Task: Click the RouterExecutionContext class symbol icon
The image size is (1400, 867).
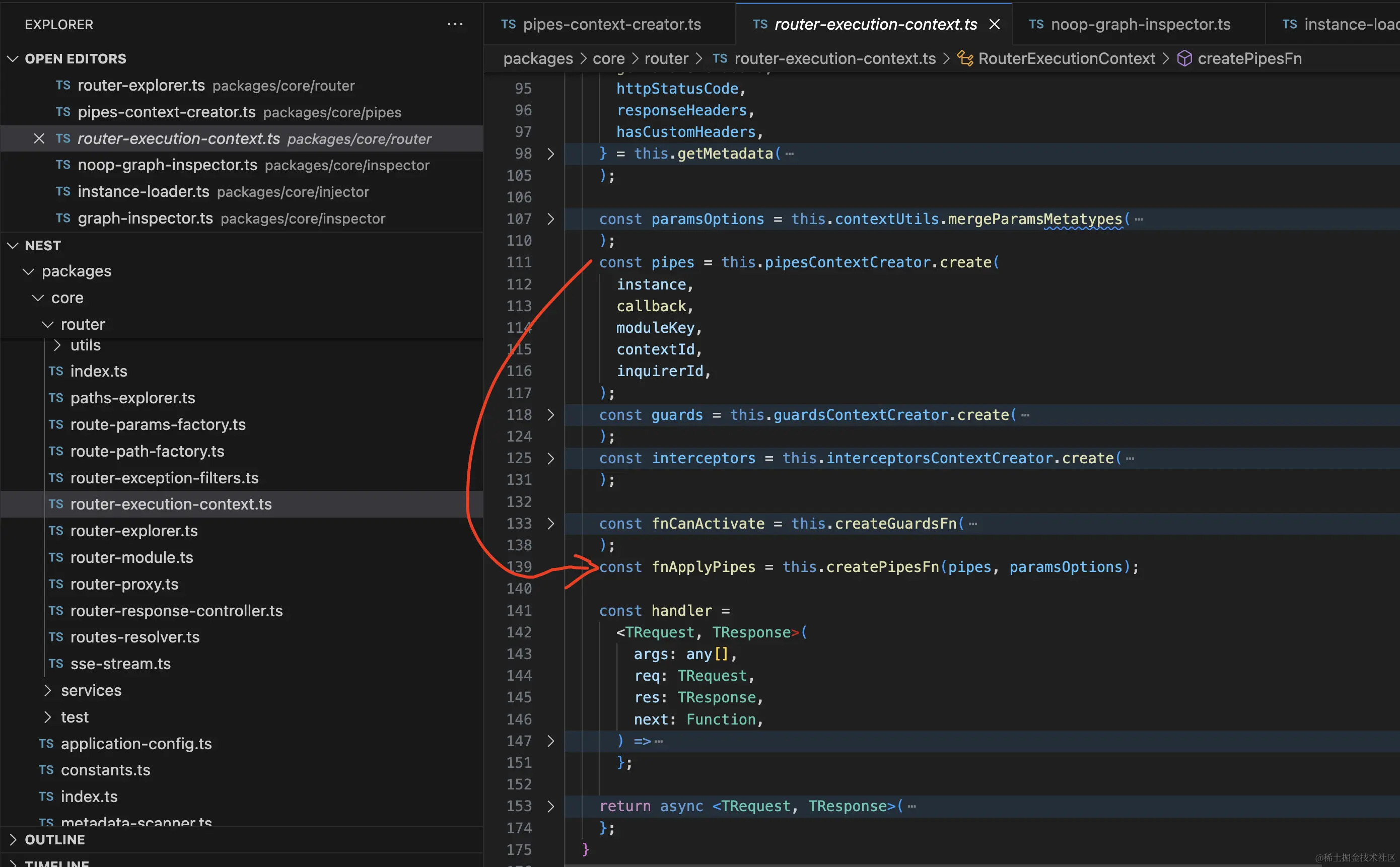Action: [x=965, y=58]
